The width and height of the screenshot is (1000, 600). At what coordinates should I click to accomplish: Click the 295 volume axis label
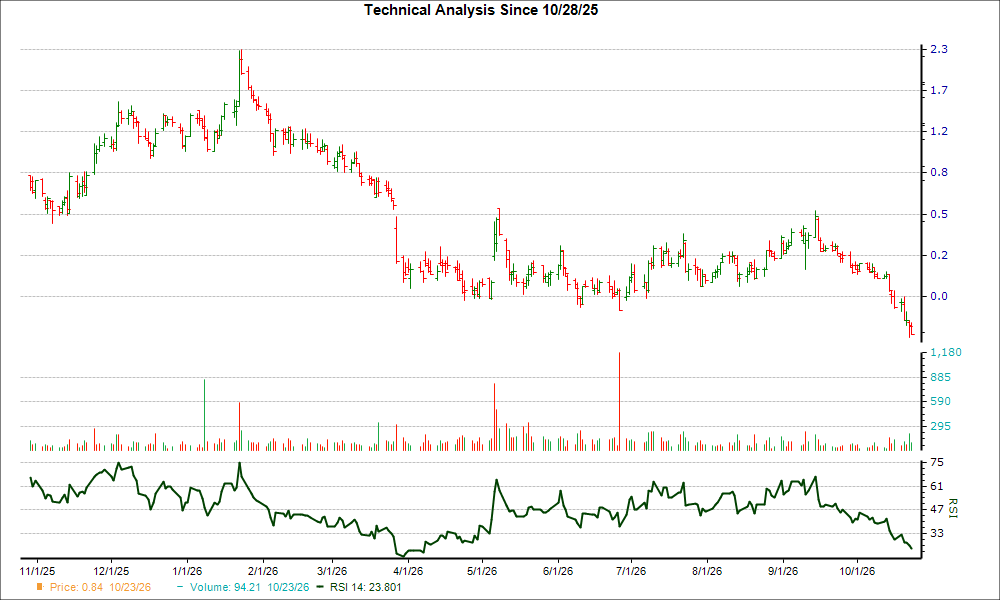tap(941, 427)
